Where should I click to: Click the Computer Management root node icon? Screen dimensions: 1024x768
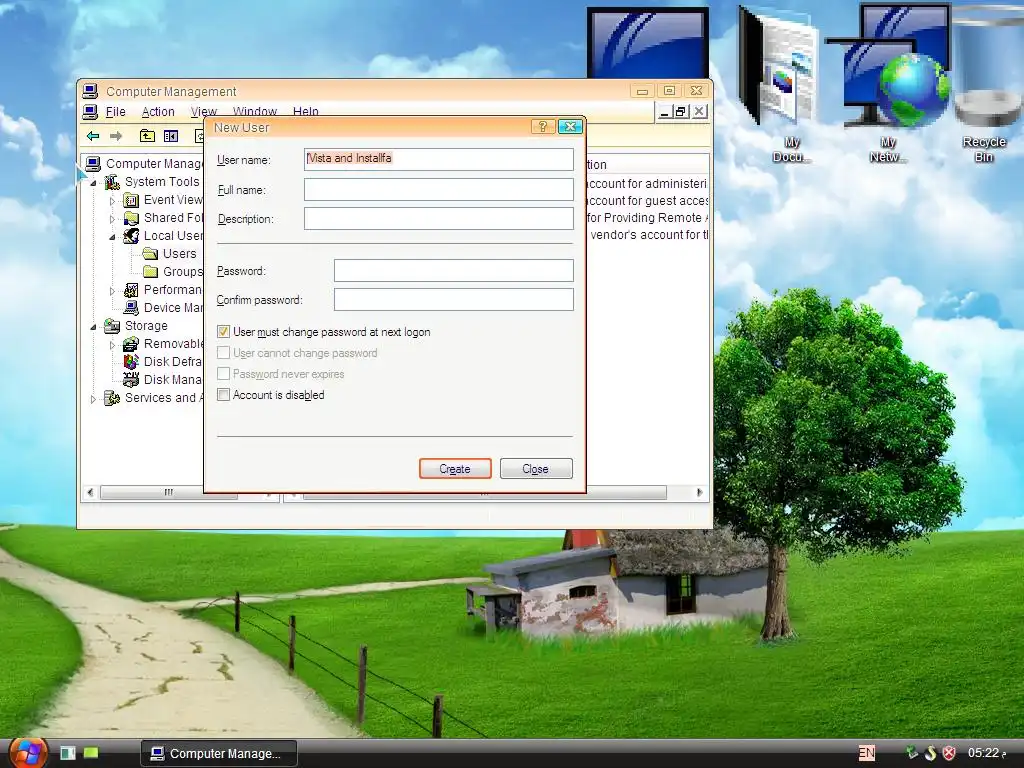[x=93, y=163]
